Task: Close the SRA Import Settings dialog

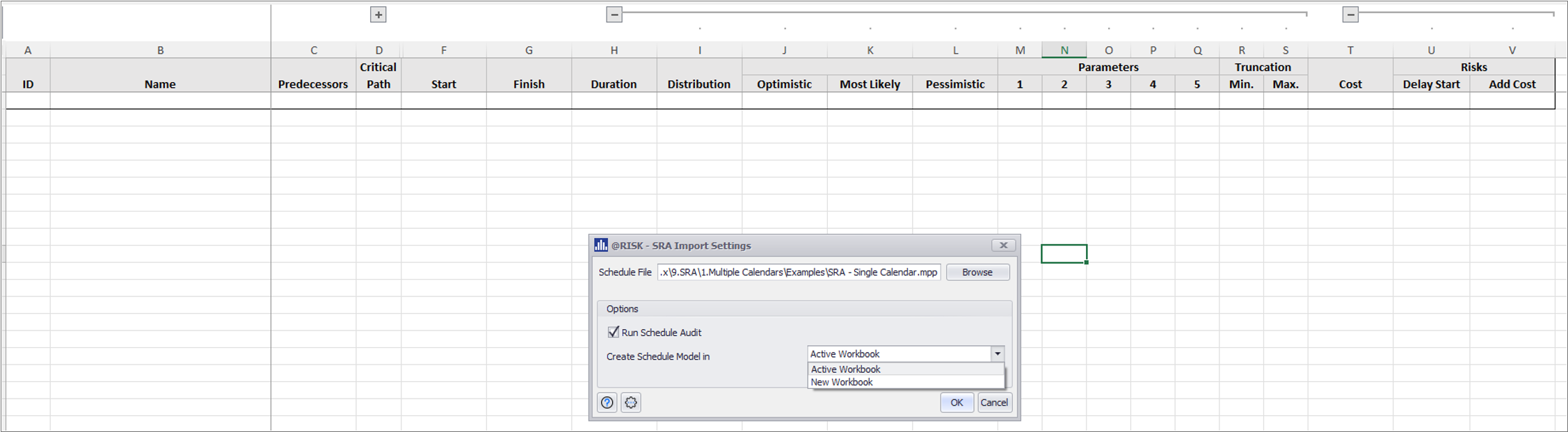Action: [x=1003, y=245]
